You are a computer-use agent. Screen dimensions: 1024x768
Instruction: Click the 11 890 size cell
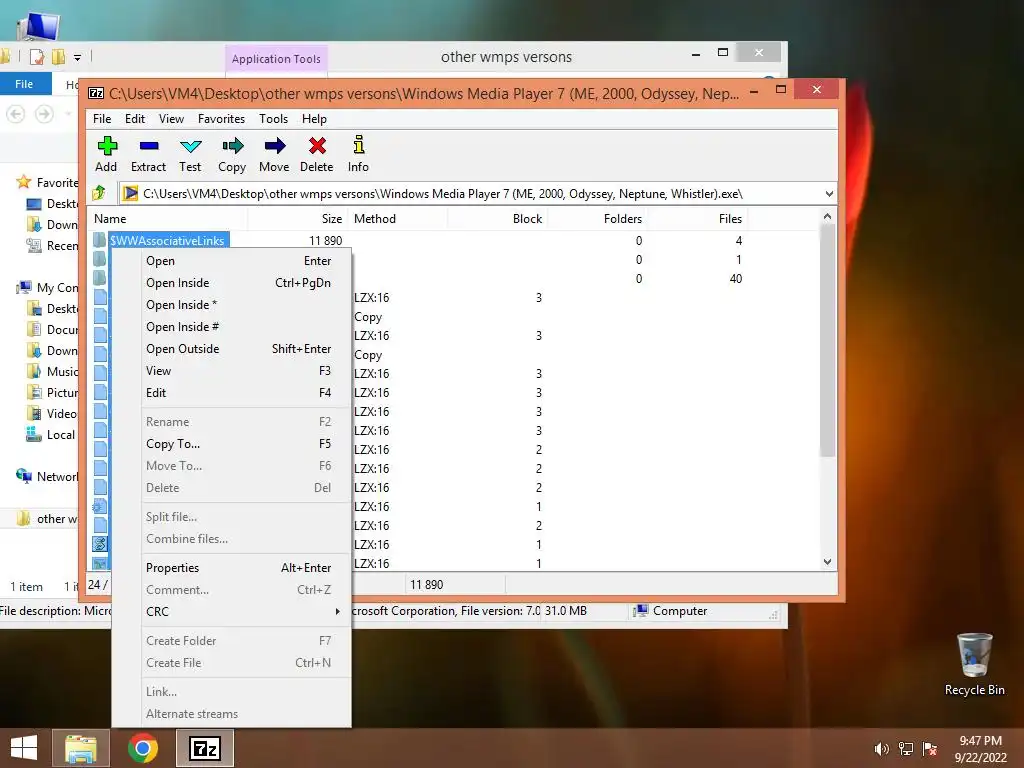coord(325,240)
